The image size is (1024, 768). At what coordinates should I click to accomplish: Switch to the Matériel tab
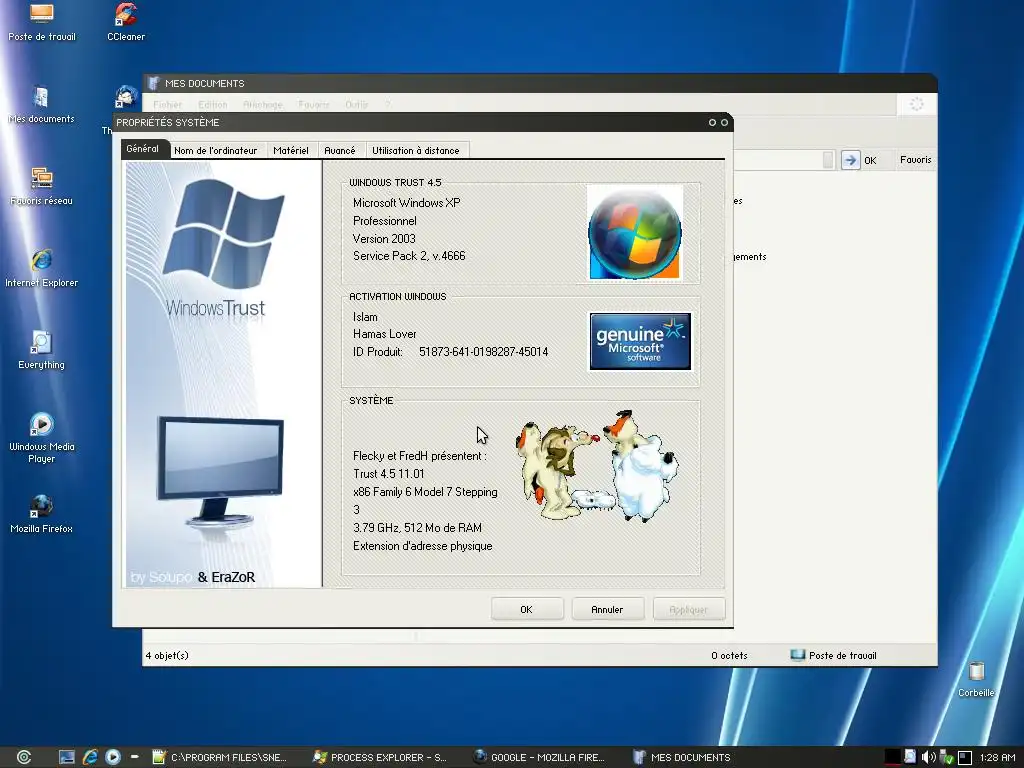pyautogui.click(x=291, y=151)
